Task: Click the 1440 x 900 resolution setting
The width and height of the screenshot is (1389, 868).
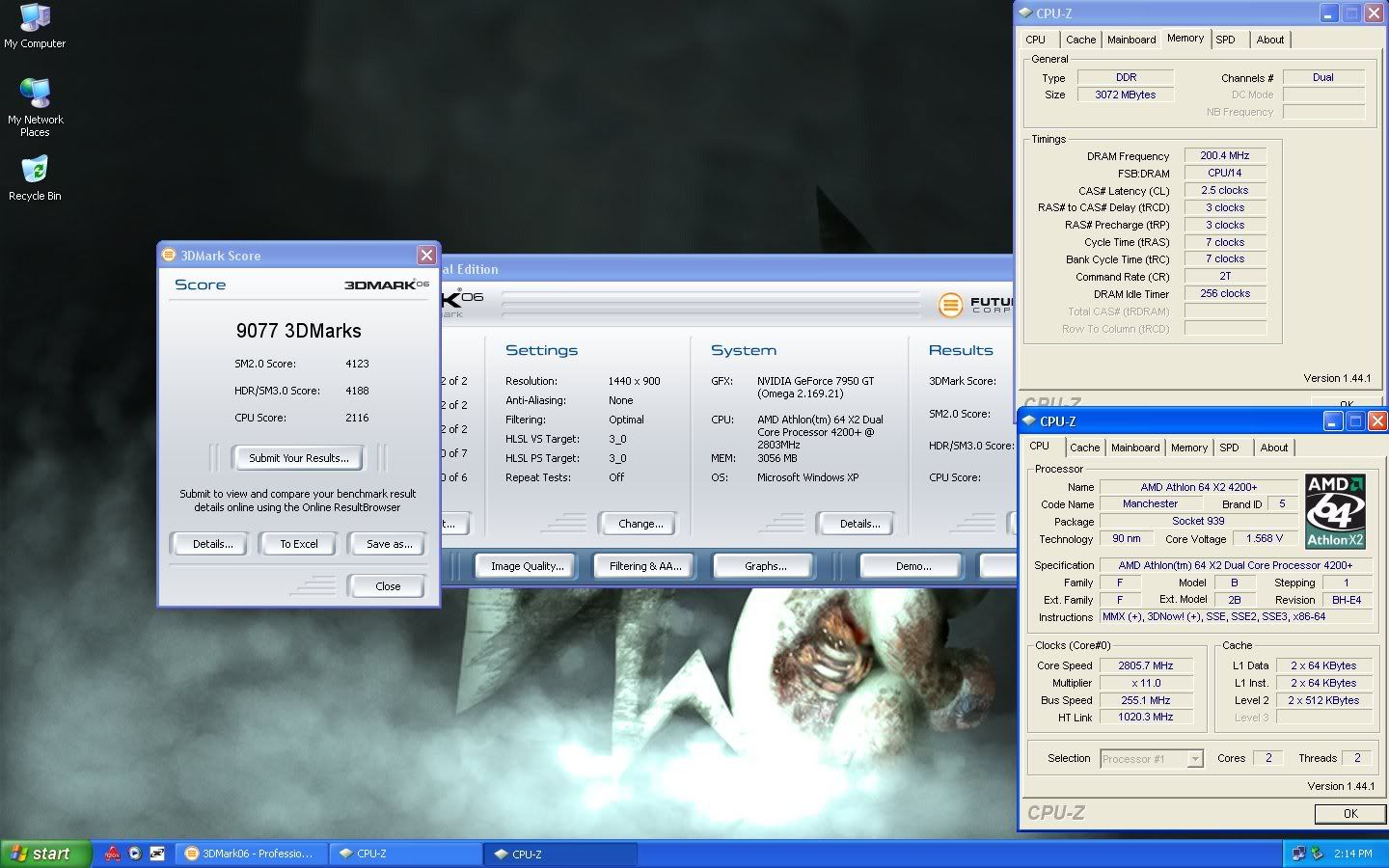Action: 635,381
